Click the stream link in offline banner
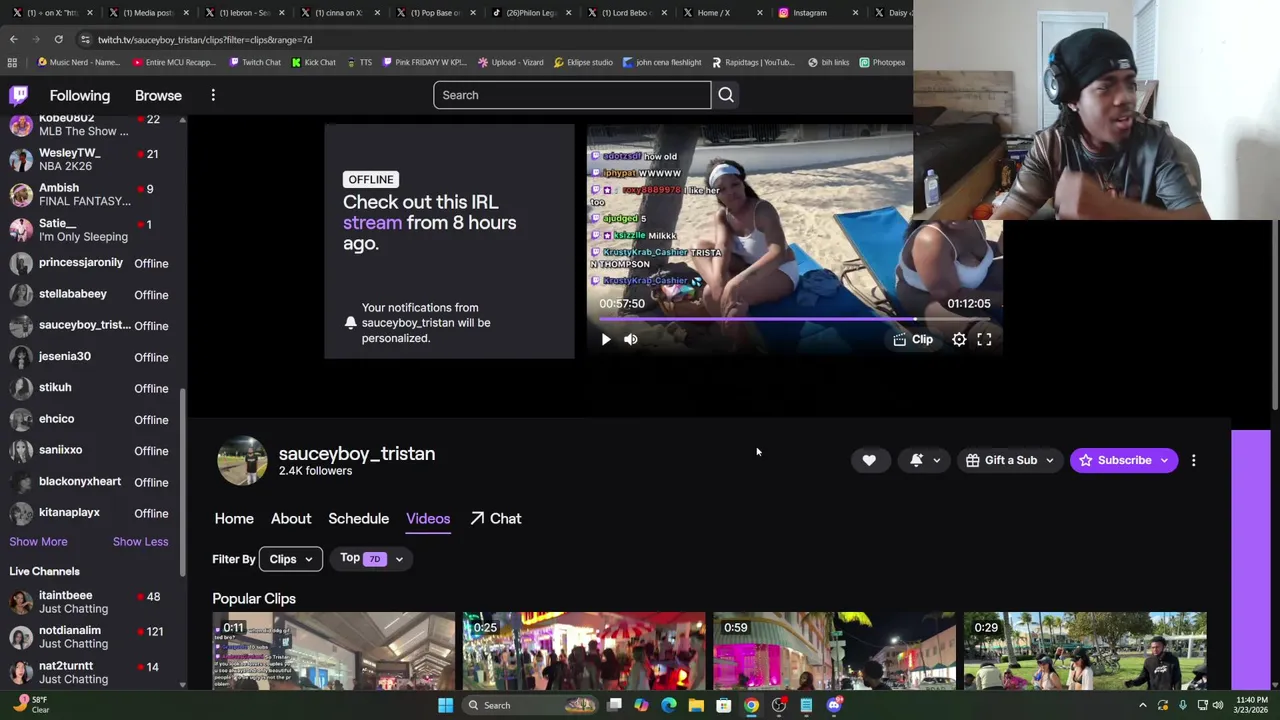The image size is (1280, 720). tap(372, 223)
